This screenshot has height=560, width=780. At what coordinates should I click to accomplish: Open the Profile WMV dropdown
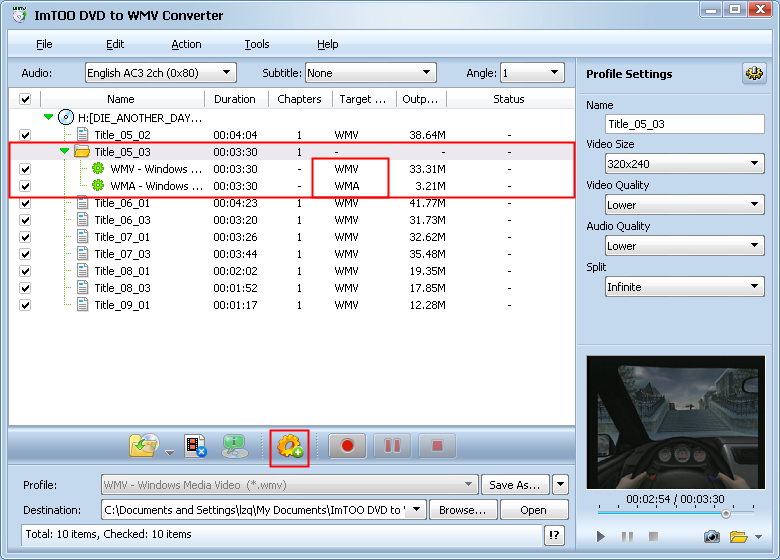pyautogui.click(x=290, y=484)
